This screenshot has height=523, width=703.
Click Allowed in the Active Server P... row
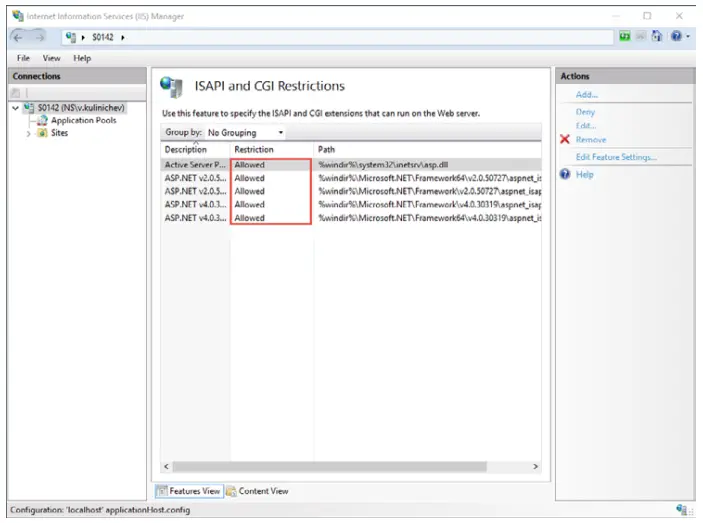click(250, 164)
